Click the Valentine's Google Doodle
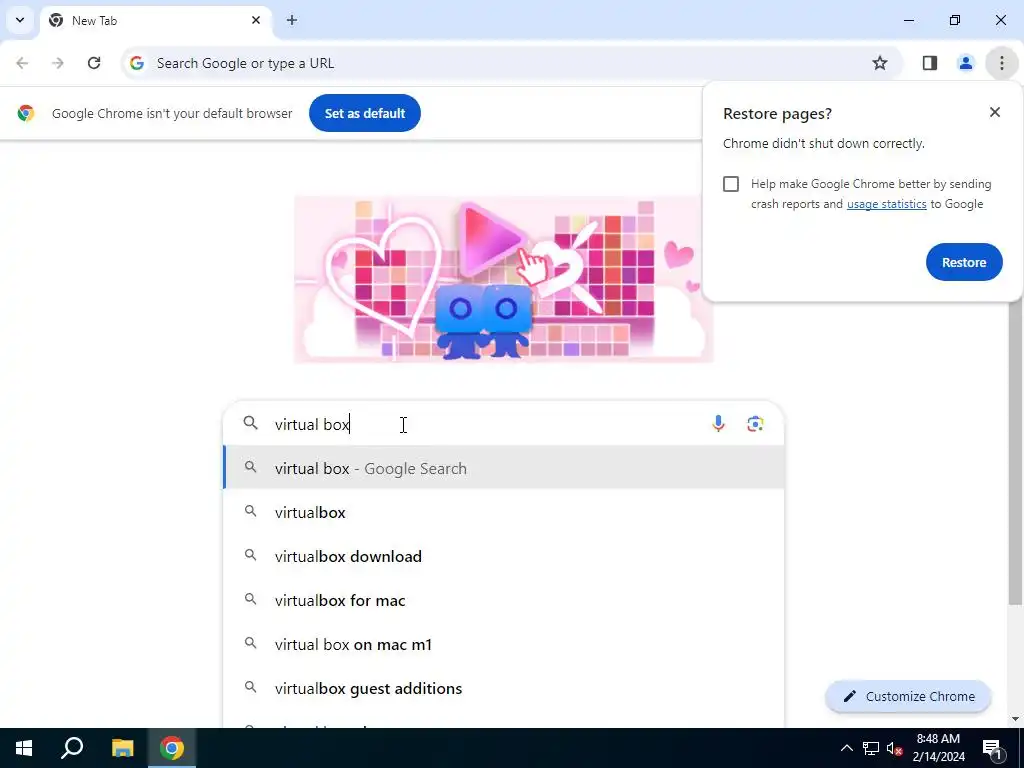 pos(504,279)
